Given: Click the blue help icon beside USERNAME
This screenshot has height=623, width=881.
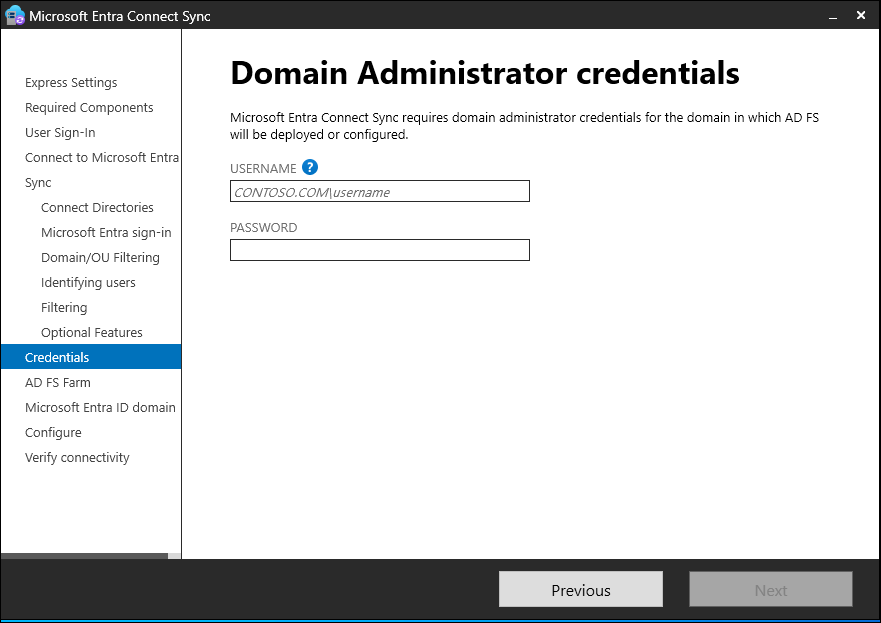Looking at the screenshot, I should 310,168.
